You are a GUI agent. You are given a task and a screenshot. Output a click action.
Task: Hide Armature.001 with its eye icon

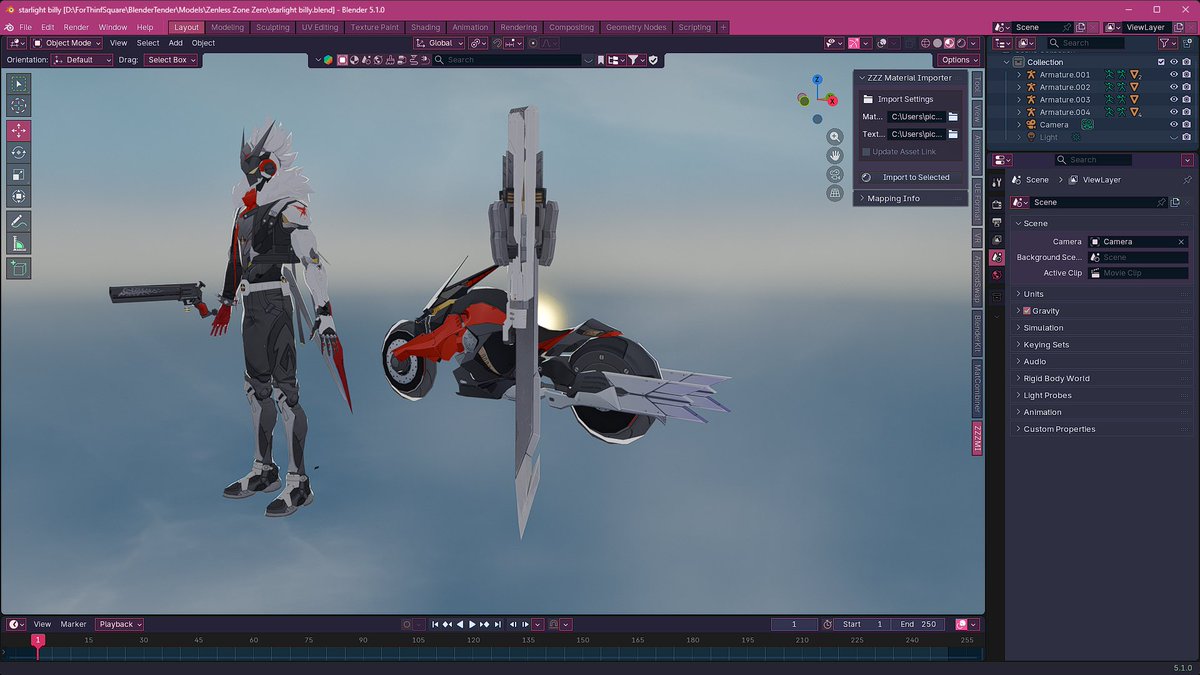[x=1174, y=75]
